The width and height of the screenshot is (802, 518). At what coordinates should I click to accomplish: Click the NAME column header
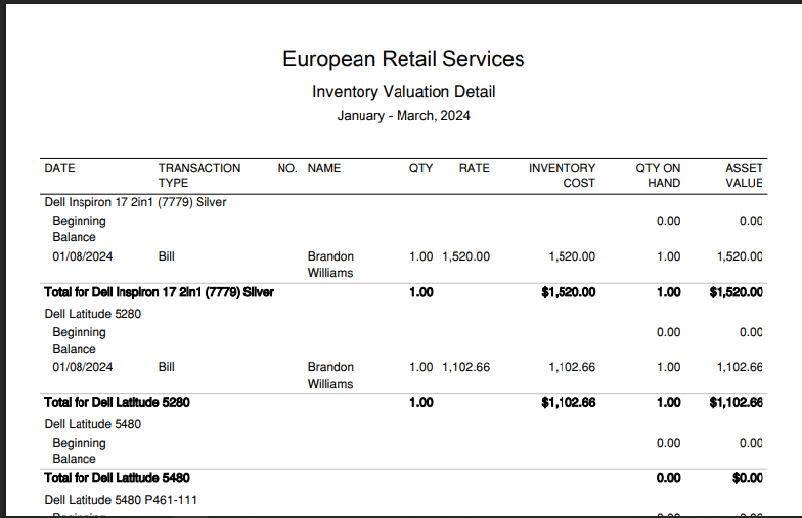point(324,168)
